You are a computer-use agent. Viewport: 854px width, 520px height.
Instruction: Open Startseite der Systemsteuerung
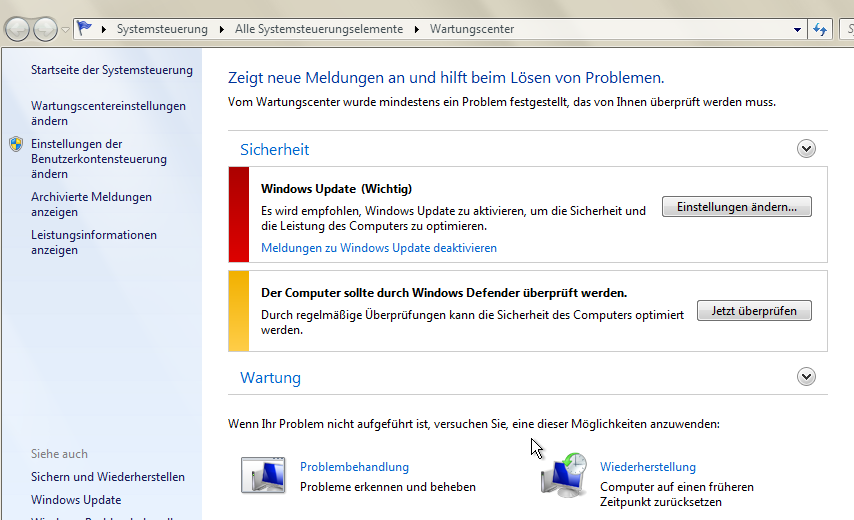pos(112,70)
